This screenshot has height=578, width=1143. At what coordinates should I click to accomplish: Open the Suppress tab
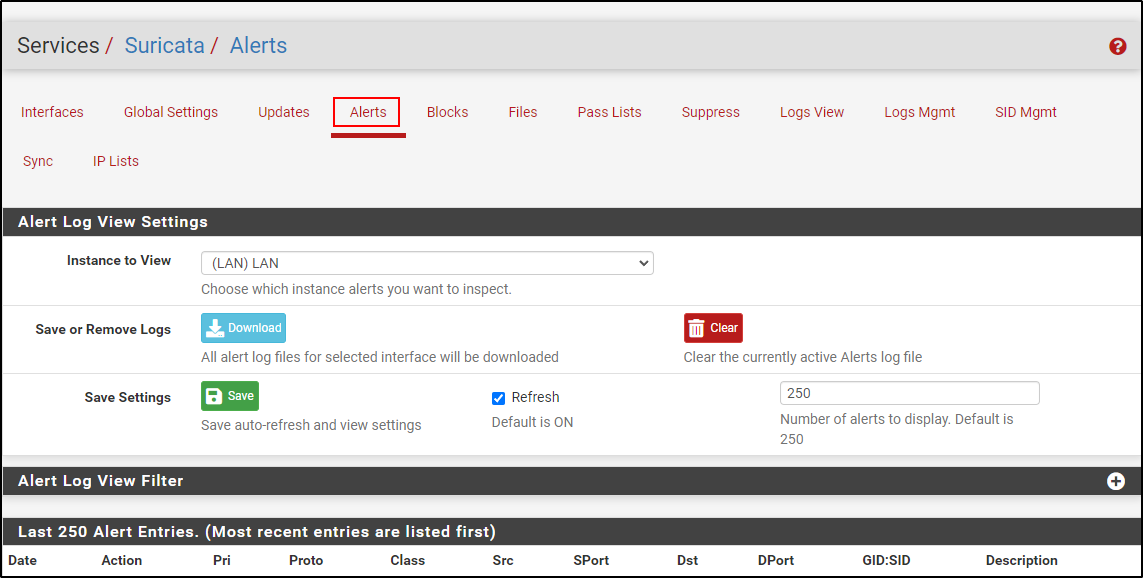(711, 112)
